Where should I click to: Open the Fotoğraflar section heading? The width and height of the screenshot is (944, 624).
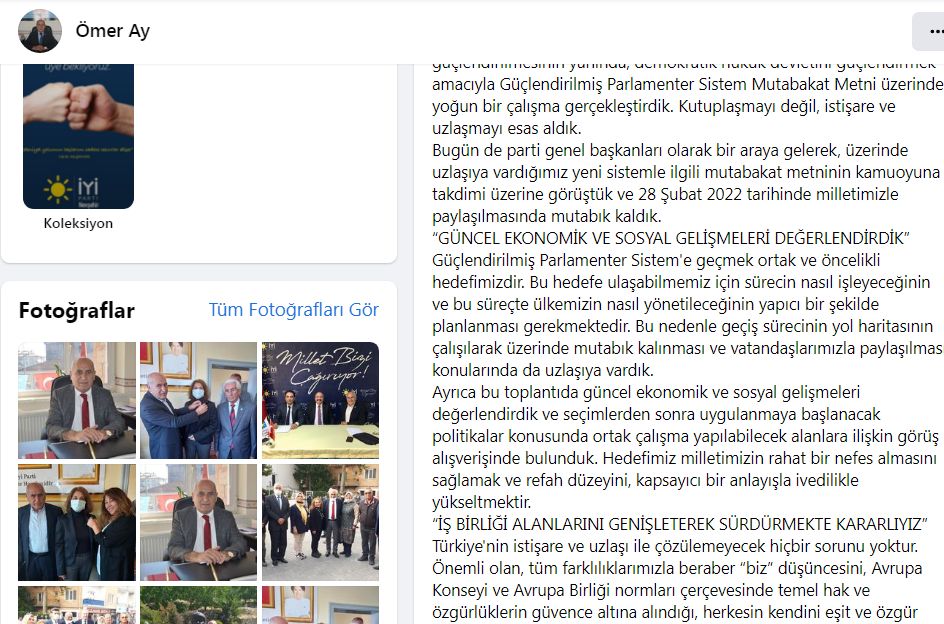point(76,310)
